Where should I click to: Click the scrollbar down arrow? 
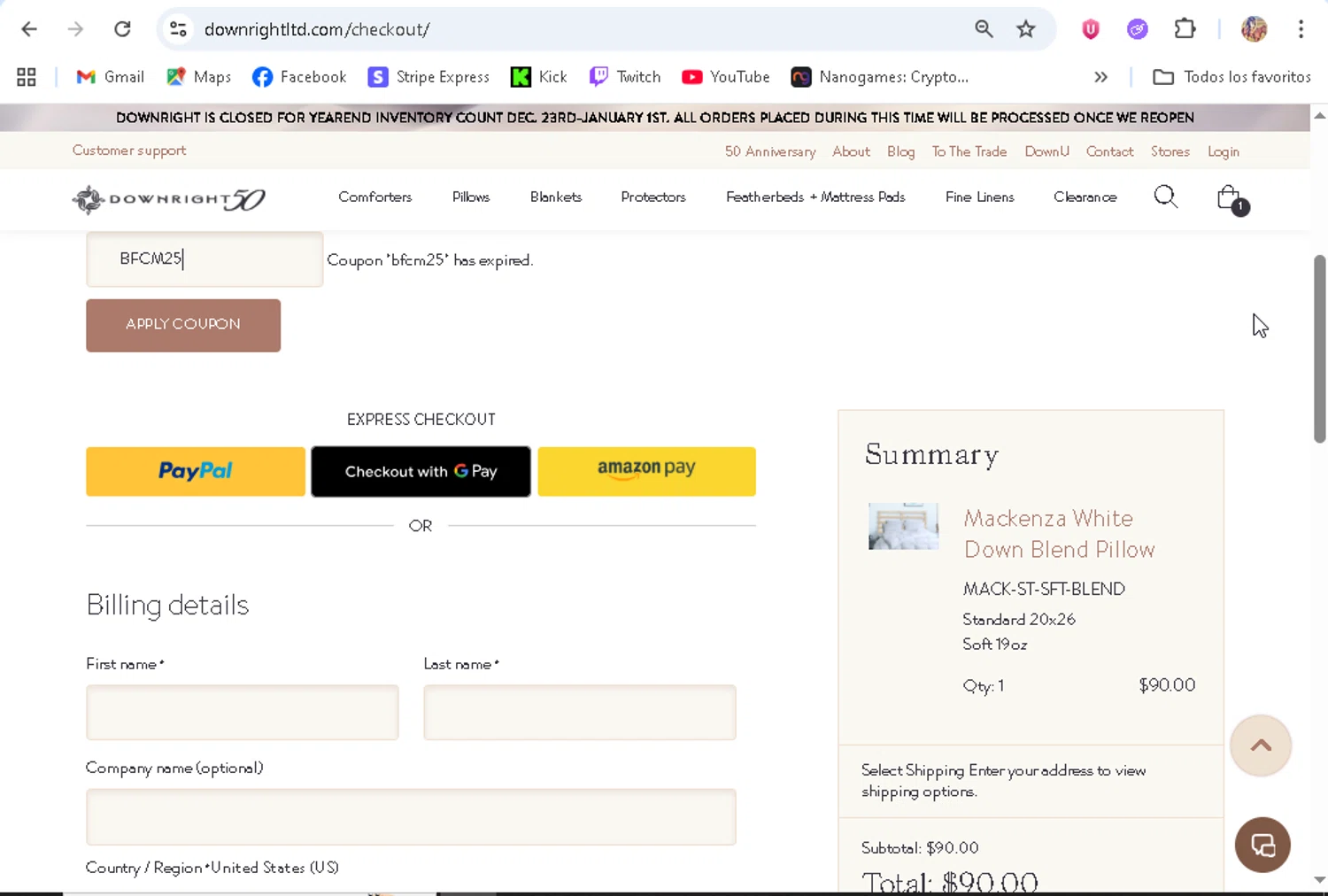(1319, 880)
